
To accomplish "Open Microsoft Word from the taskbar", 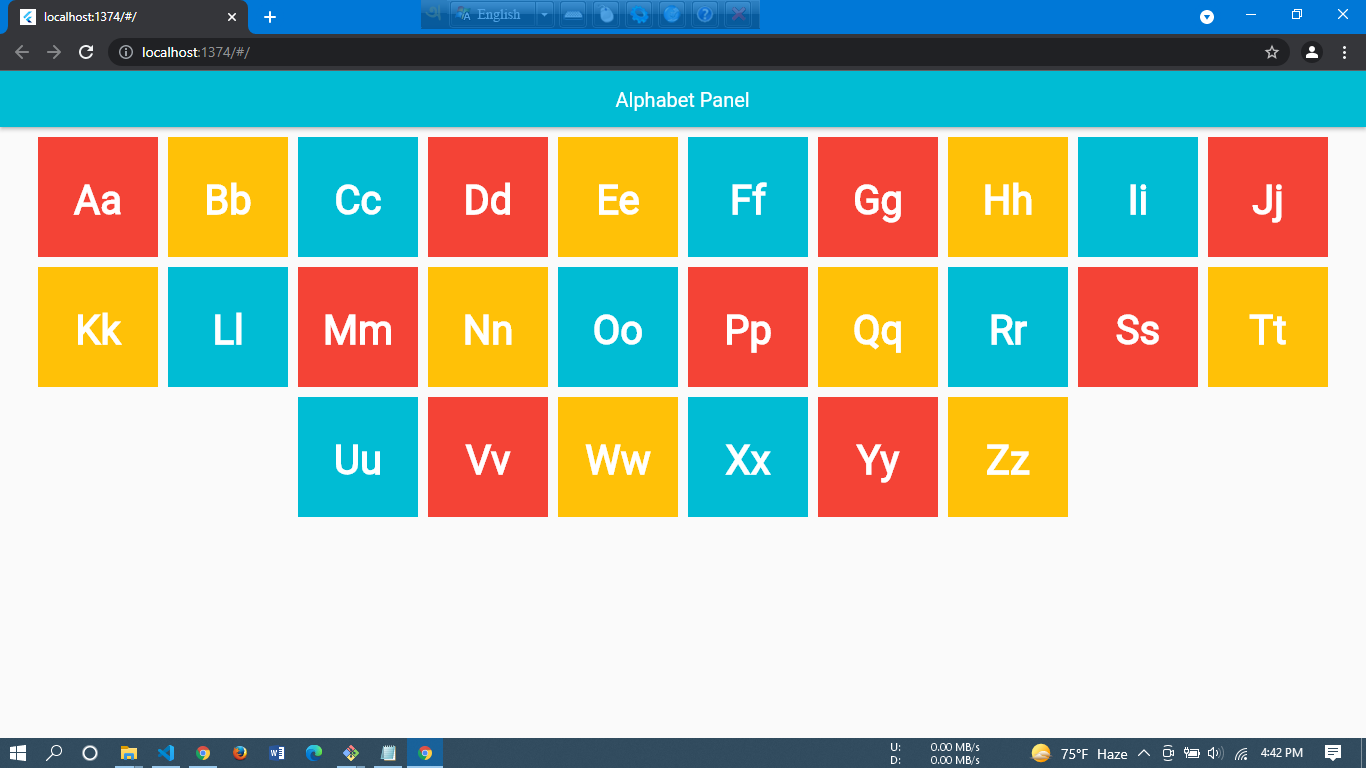I will click(x=276, y=753).
